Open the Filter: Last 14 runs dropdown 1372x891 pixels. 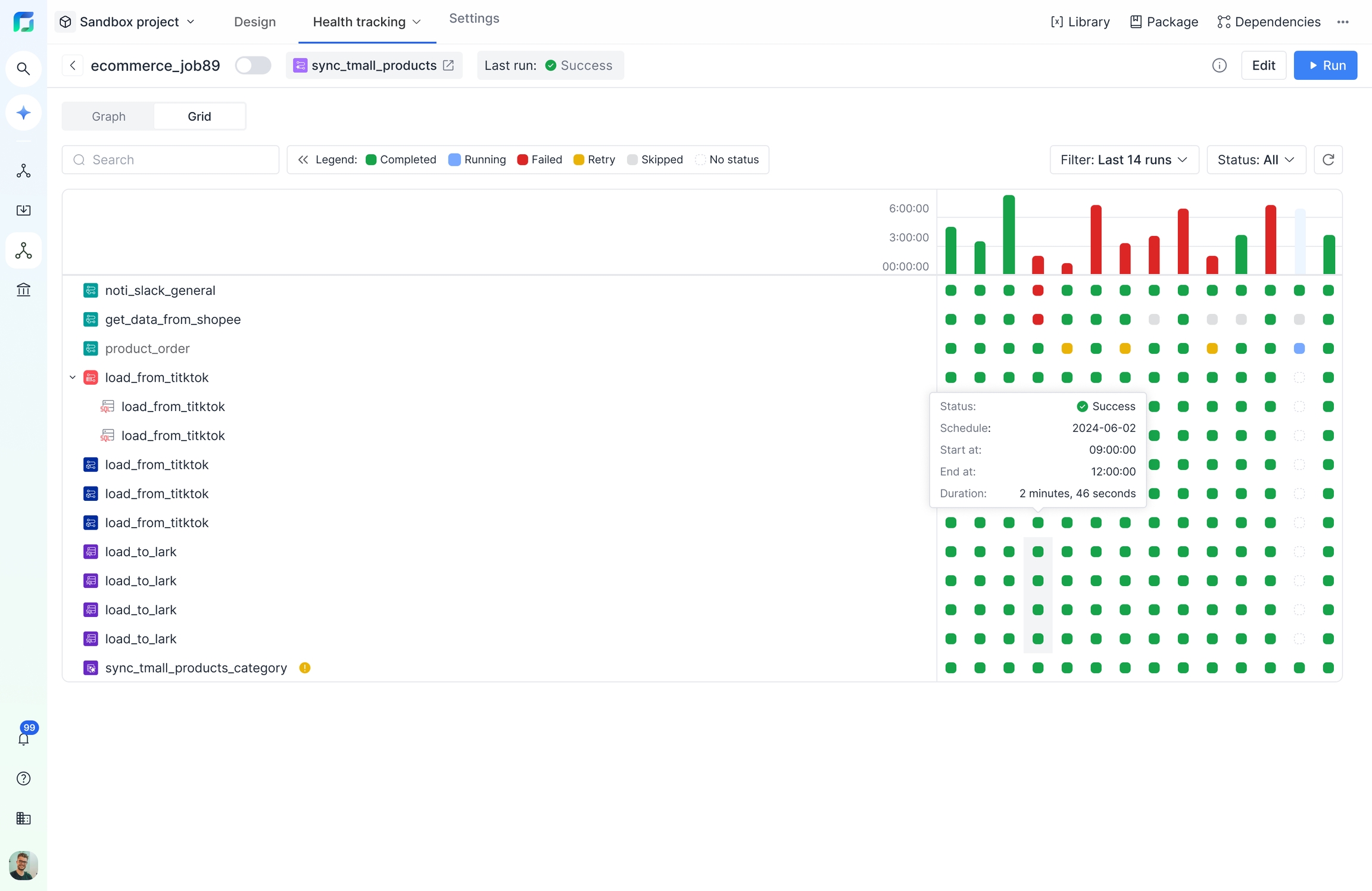click(x=1124, y=160)
